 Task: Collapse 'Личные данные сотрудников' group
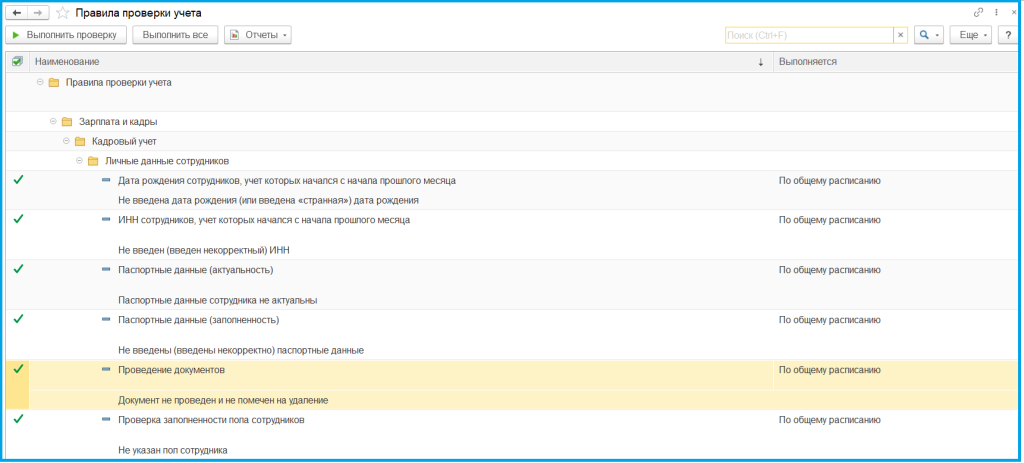[x=79, y=160]
